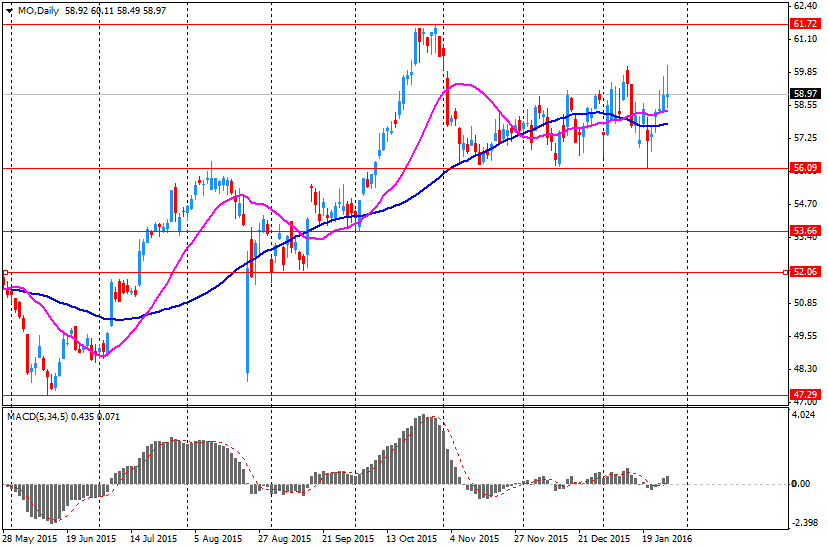The image size is (828, 547).
Task: Select the 61.72 resistance level label
Action: click(805, 24)
